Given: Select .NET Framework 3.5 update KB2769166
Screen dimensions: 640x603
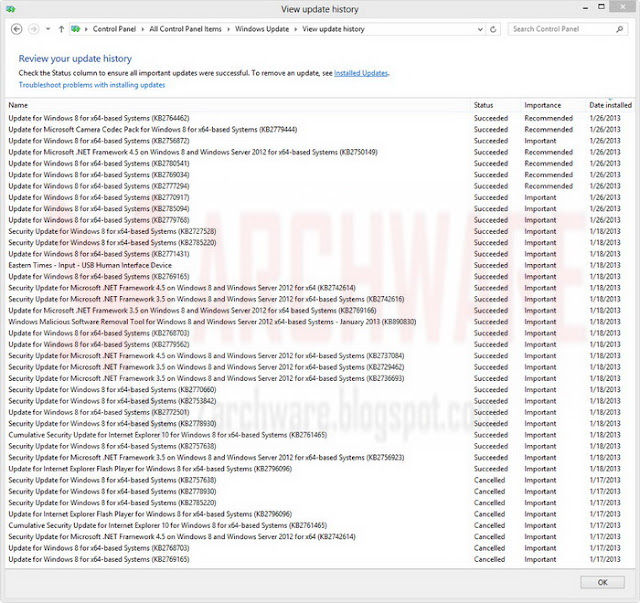Looking at the screenshot, I should 320,310.
